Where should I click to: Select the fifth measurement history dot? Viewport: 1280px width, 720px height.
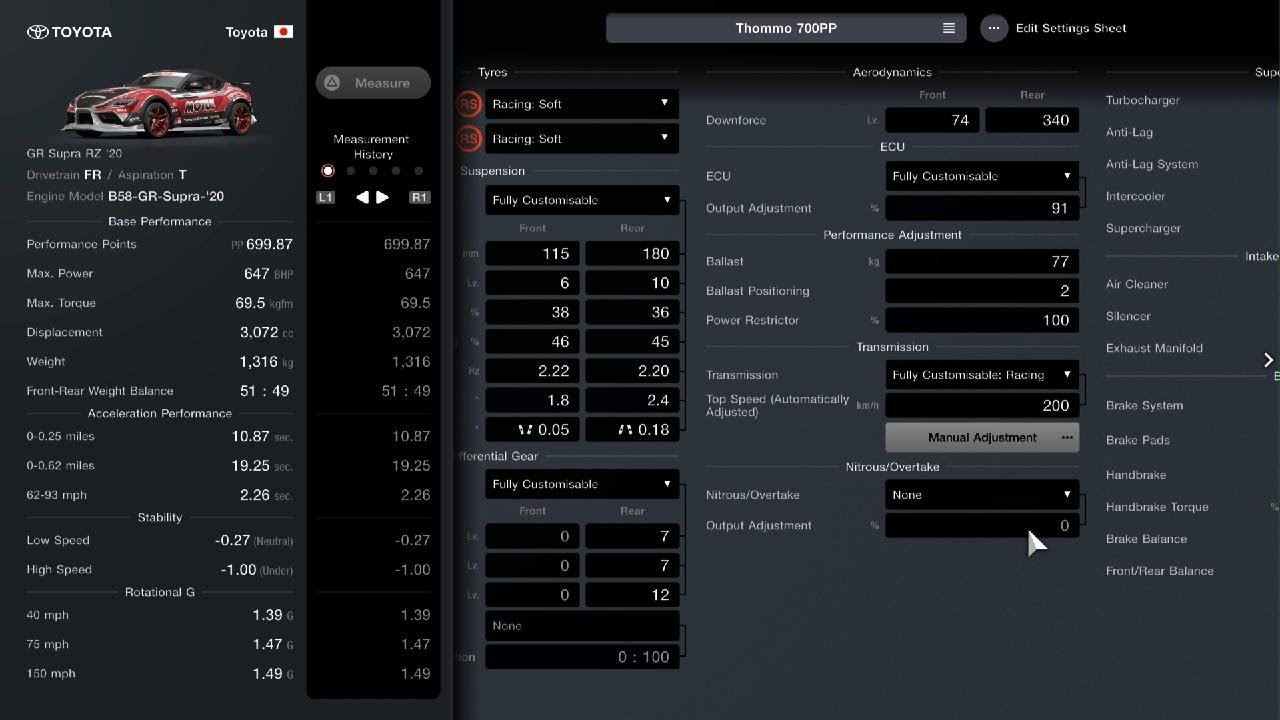(x=419, y=171)
